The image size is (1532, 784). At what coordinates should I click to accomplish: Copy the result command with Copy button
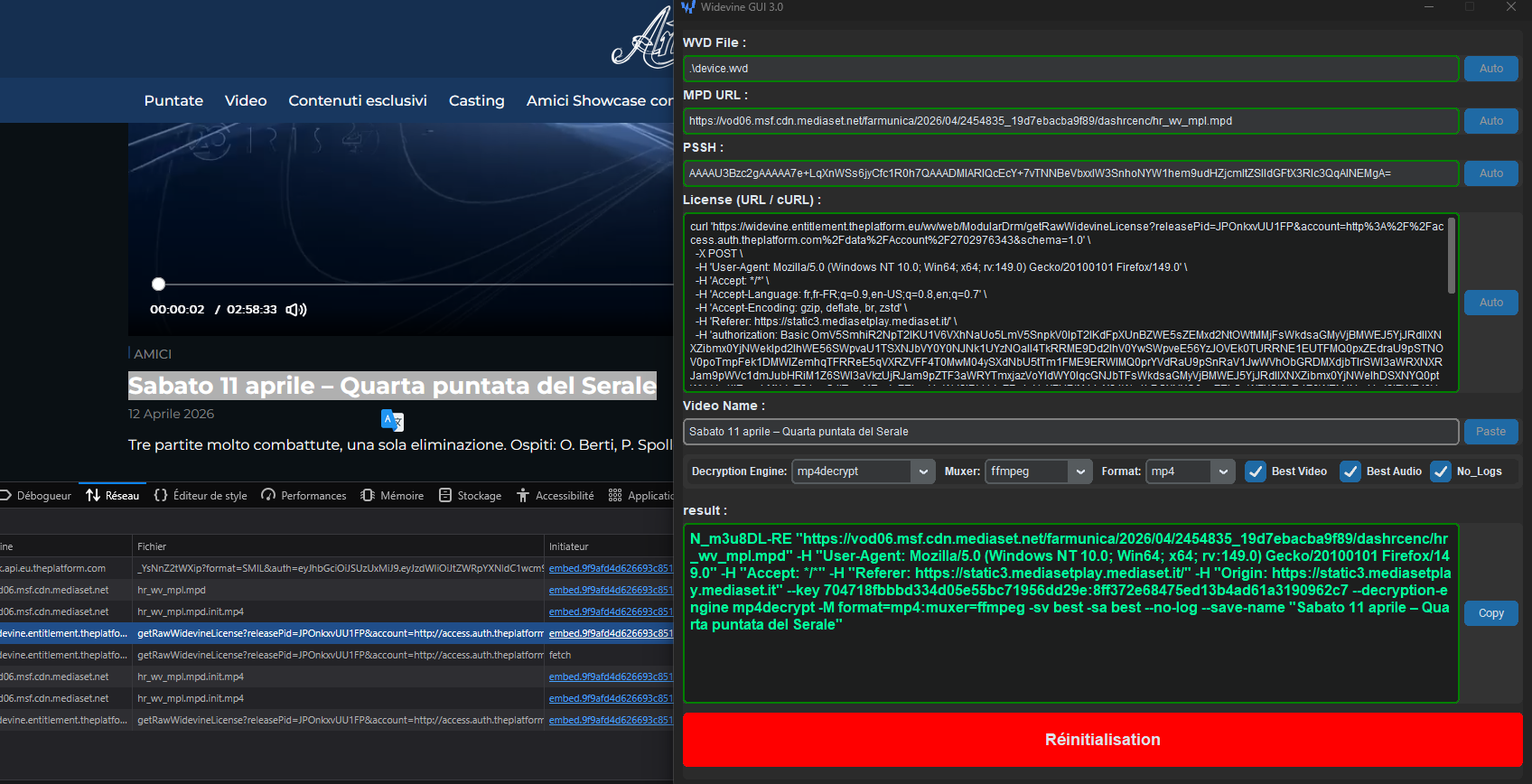click(x=1491, y=613)
